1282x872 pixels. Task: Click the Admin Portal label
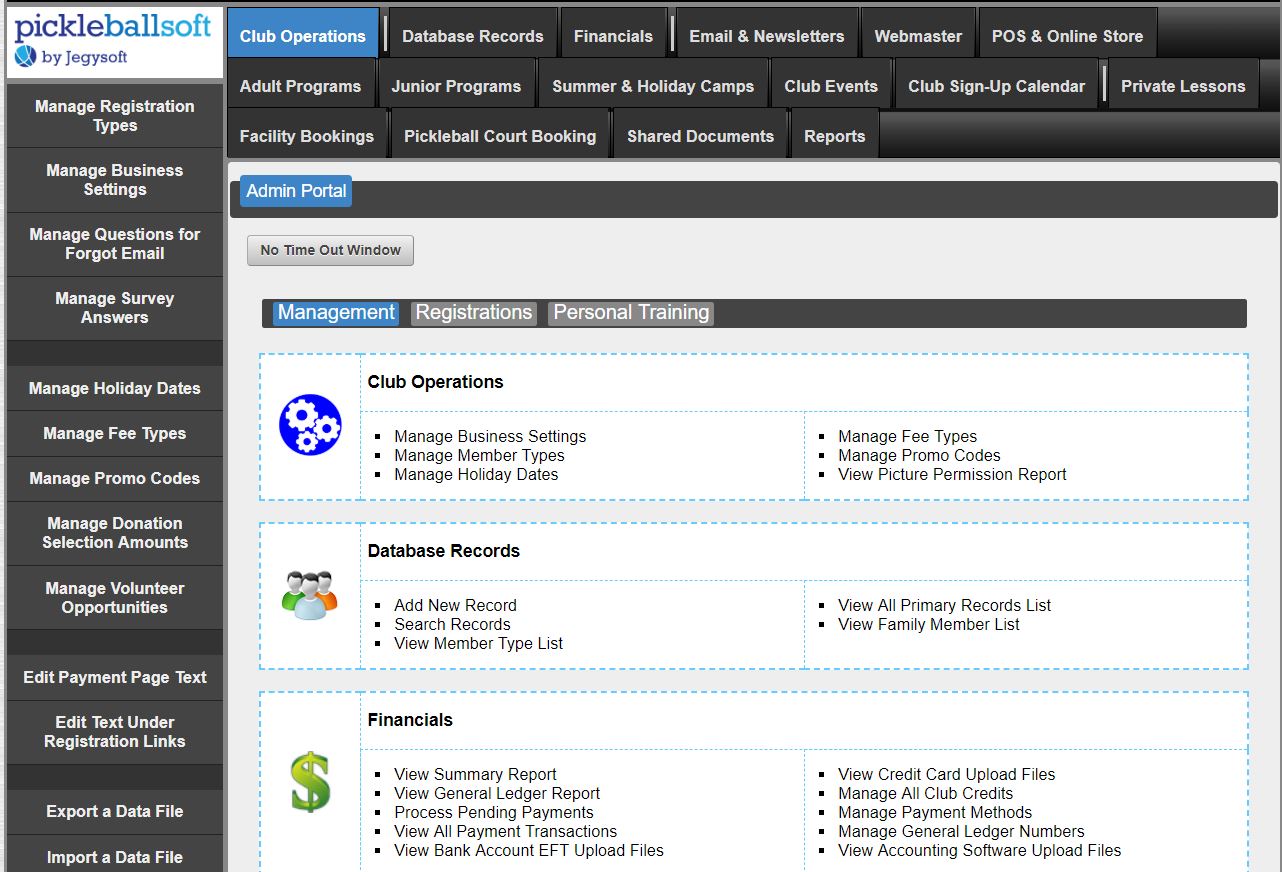coord(296,191)
